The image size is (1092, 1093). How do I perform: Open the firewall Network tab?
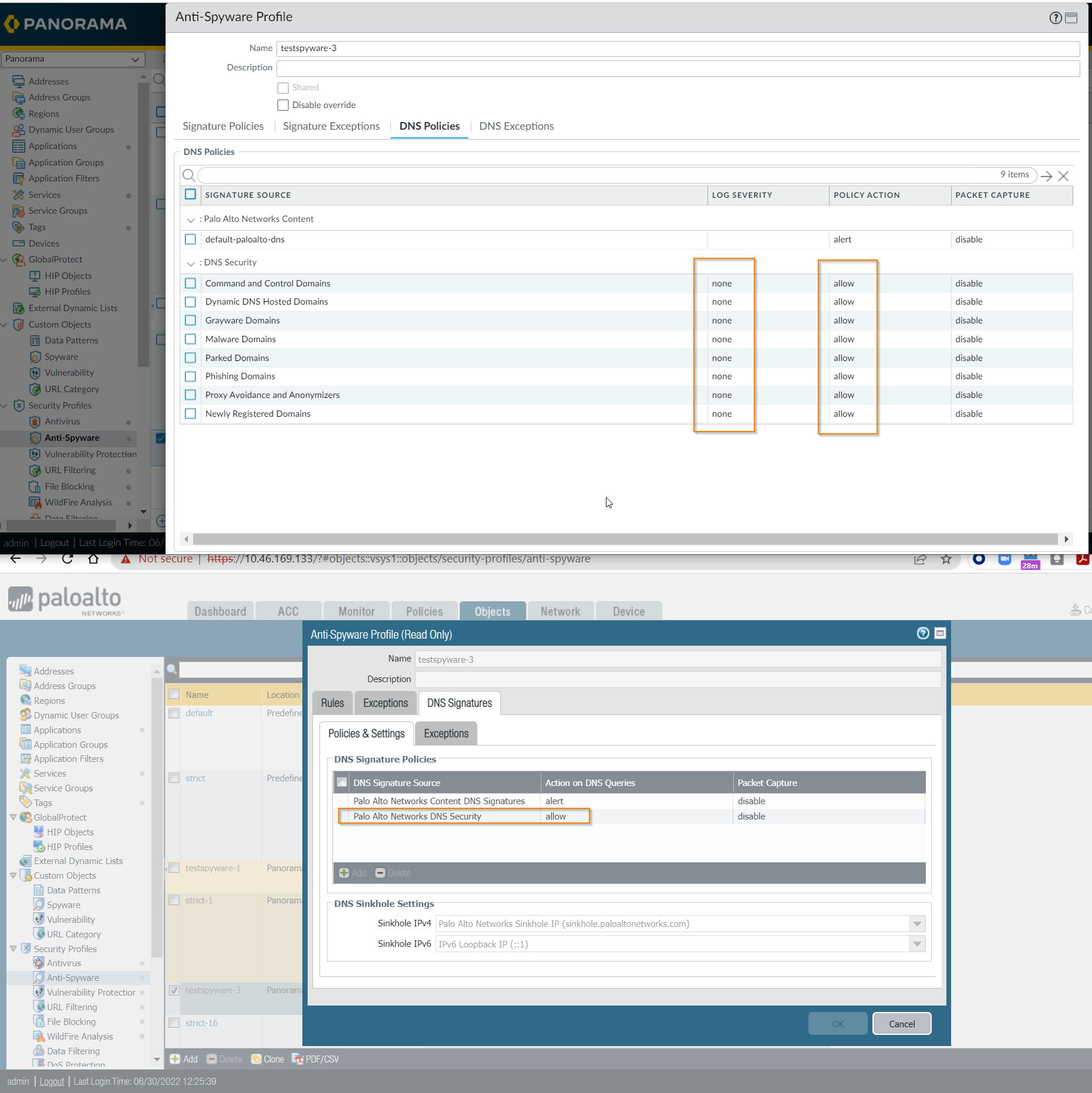561,611
